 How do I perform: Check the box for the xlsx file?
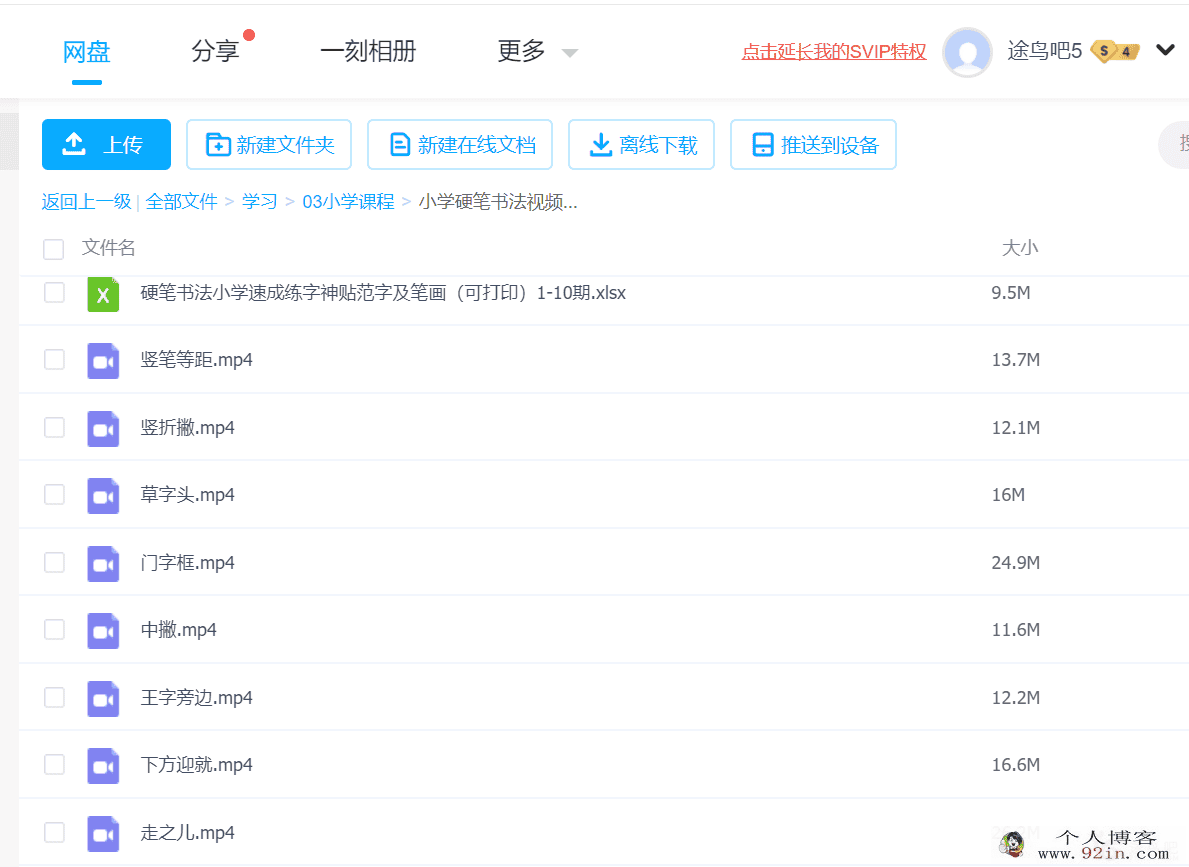[x=55, y=293]
